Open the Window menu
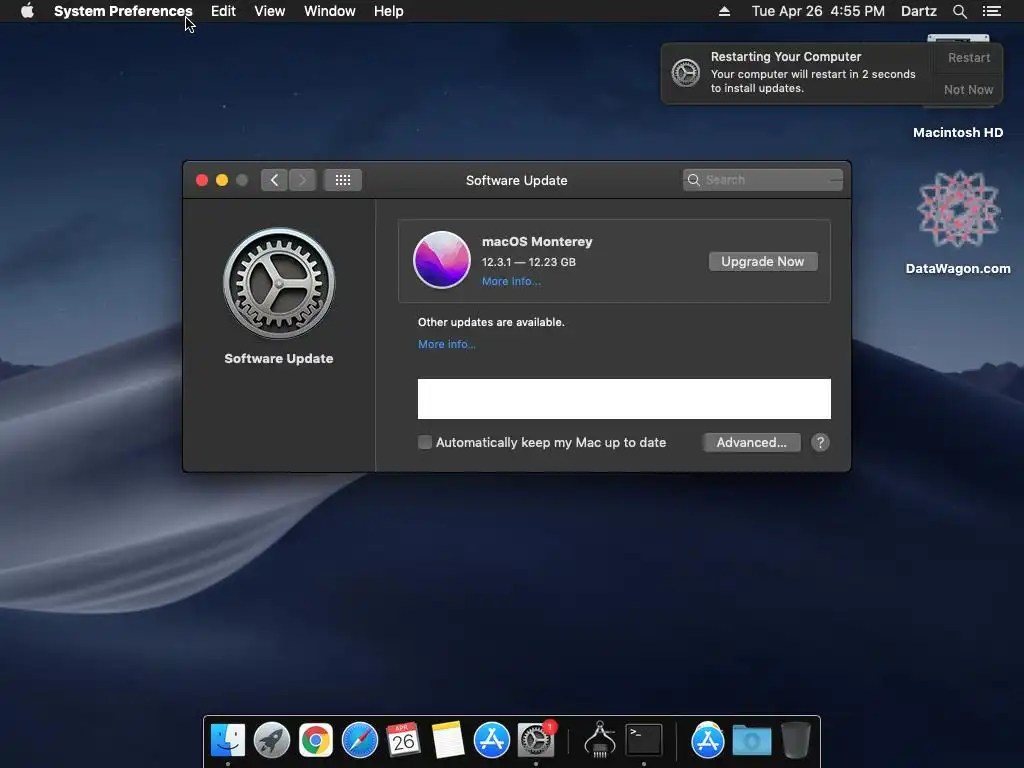 (329, 11)
